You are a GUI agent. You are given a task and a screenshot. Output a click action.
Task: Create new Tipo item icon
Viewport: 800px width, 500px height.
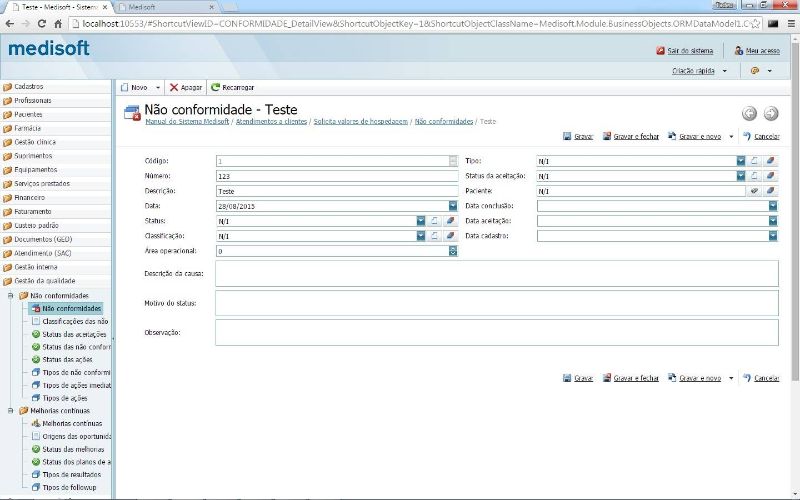754,161
